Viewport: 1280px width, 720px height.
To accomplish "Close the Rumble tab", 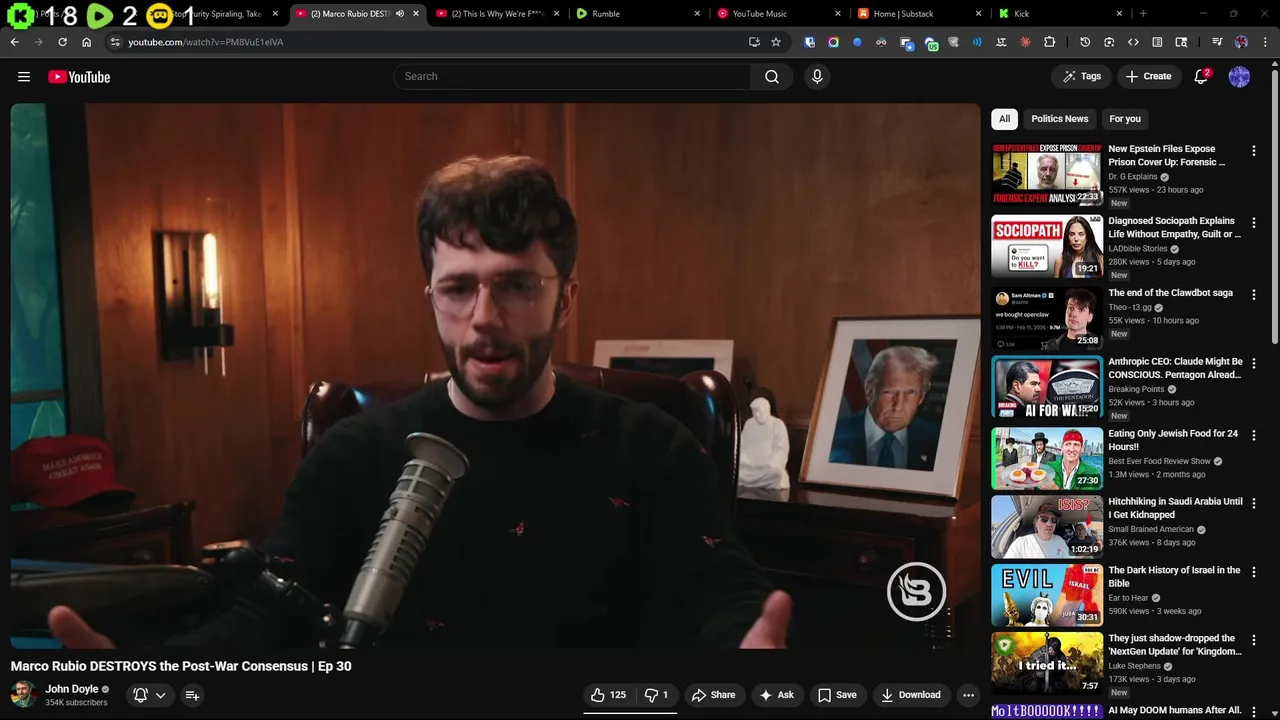I will (x=697, y=14).
